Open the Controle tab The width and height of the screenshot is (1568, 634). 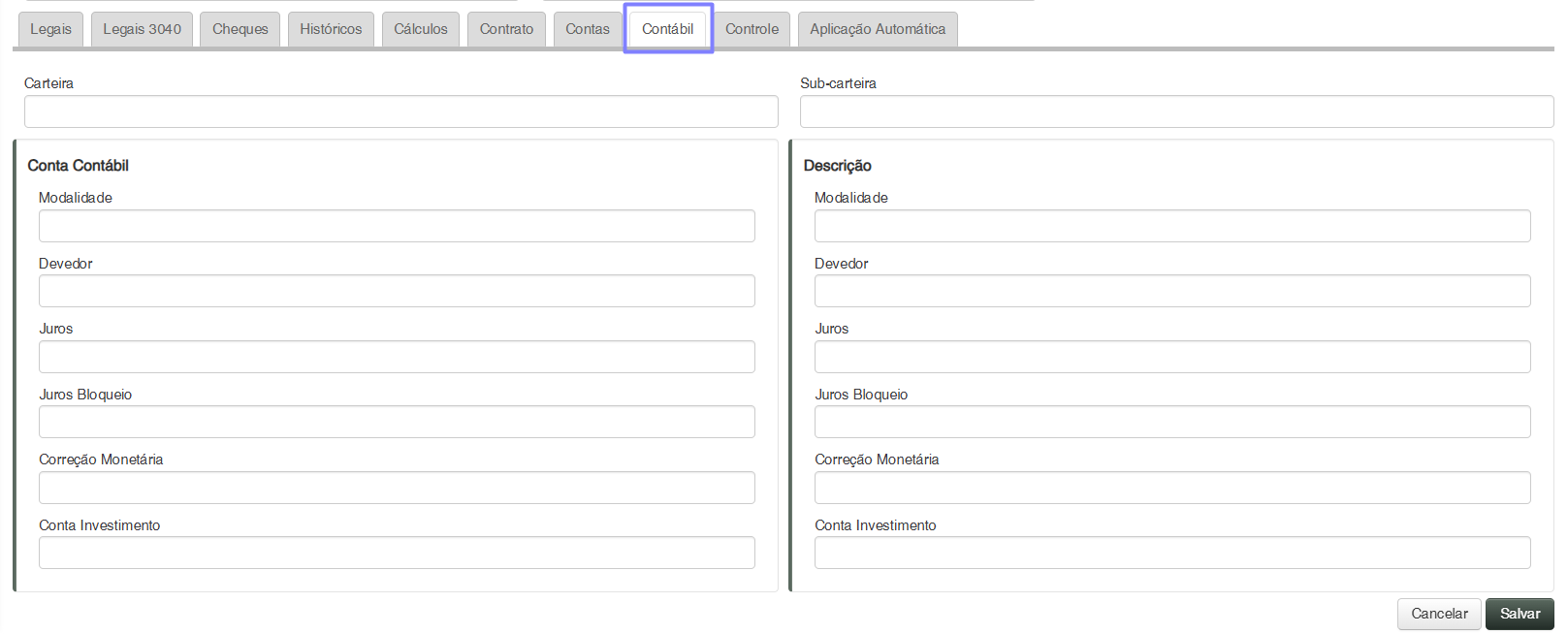(x=752, y=29)
